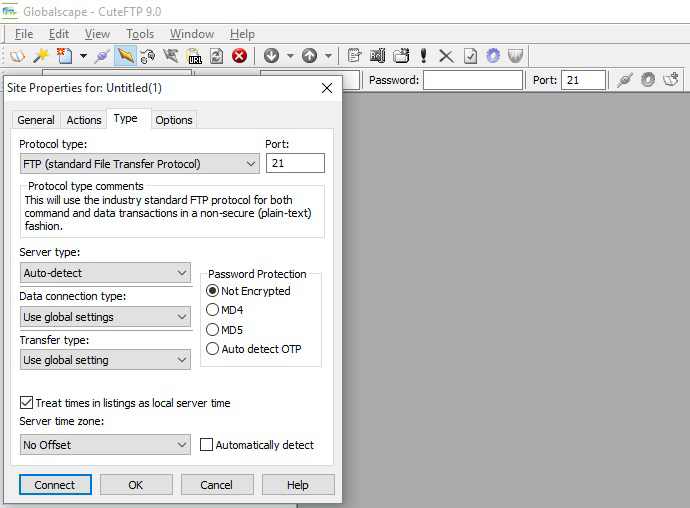This screenshot has height=508, width=690.
Task: Open the Server type Auto-detect dropdown
Action: point(105,273)
